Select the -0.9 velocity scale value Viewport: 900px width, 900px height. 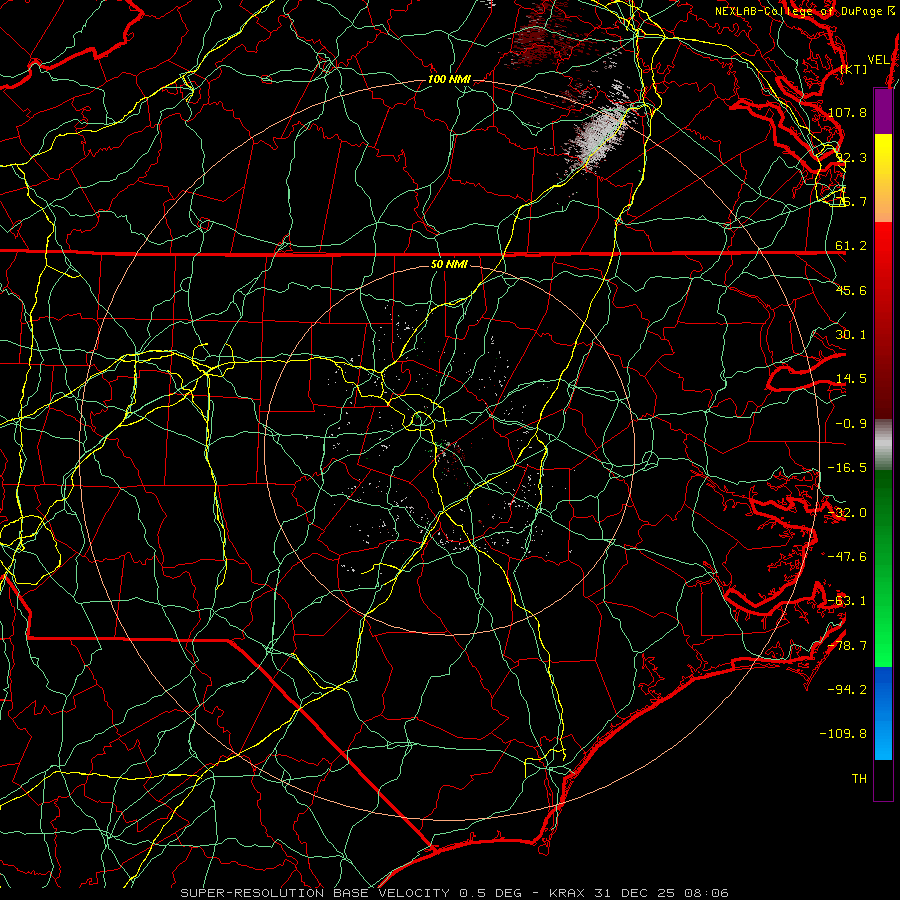[851, 424]
